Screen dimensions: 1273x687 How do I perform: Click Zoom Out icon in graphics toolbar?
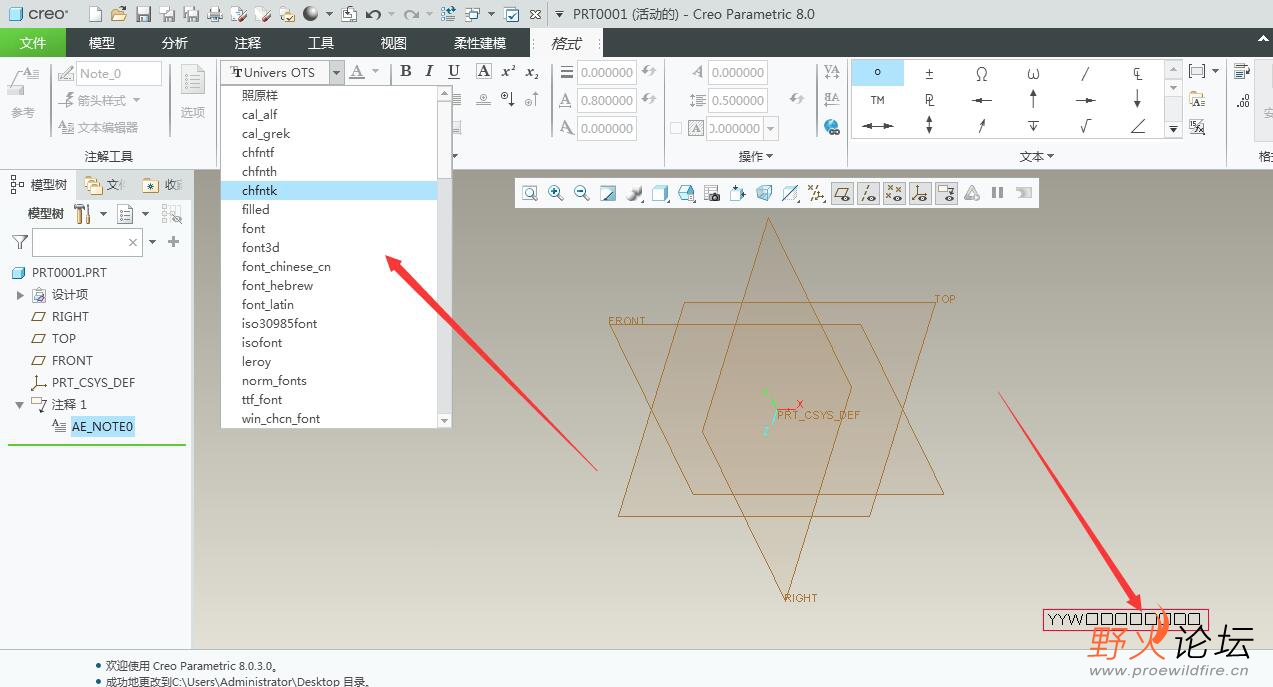coord(582,193)
